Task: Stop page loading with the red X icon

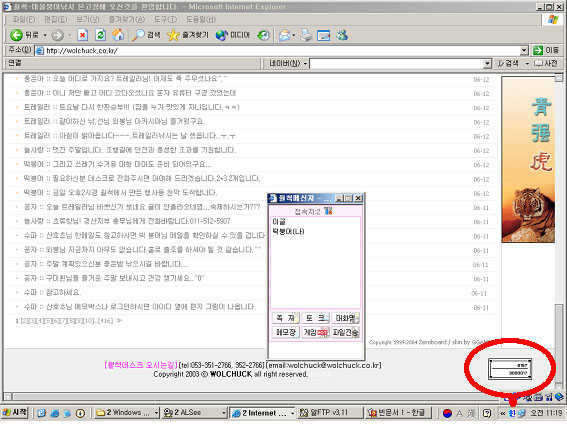Action: pos(83,35)
